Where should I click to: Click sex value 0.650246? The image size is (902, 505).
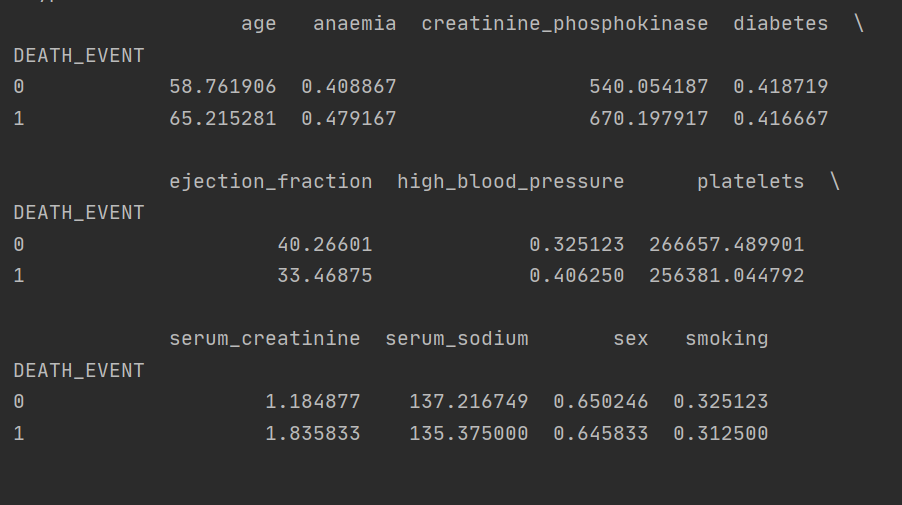[x=601, y=401]
